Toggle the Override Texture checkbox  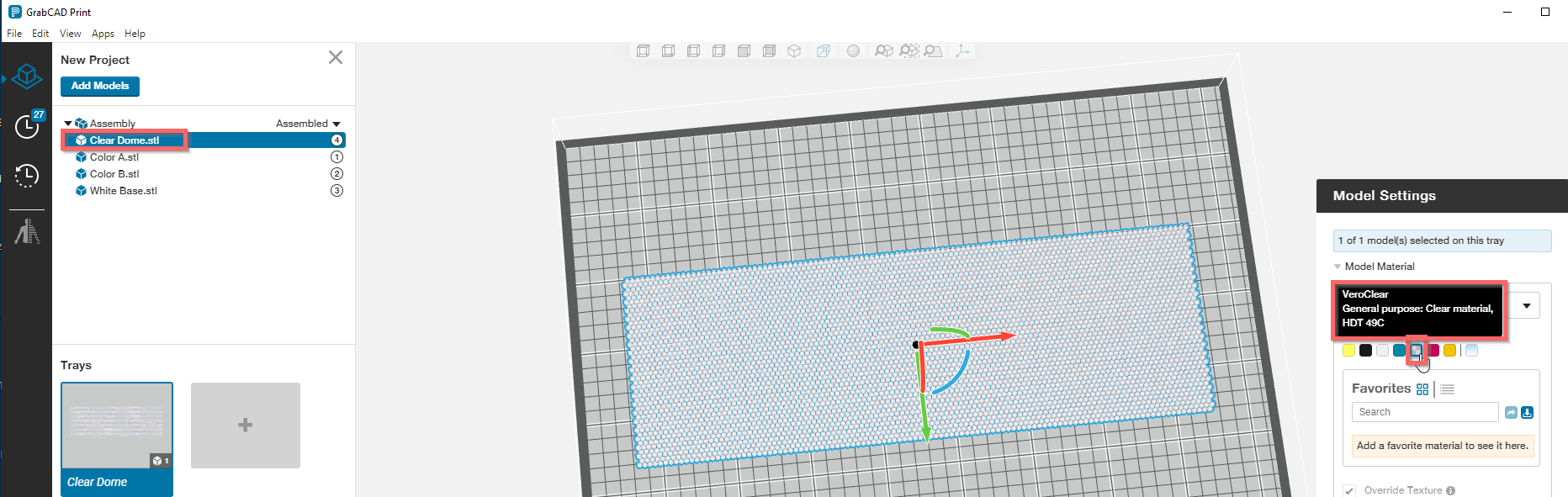1349,490
